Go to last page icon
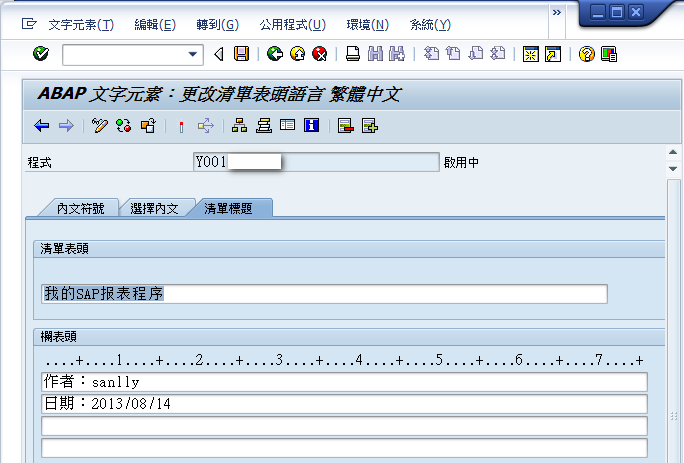The image size is (684, 463). [498, 54]
